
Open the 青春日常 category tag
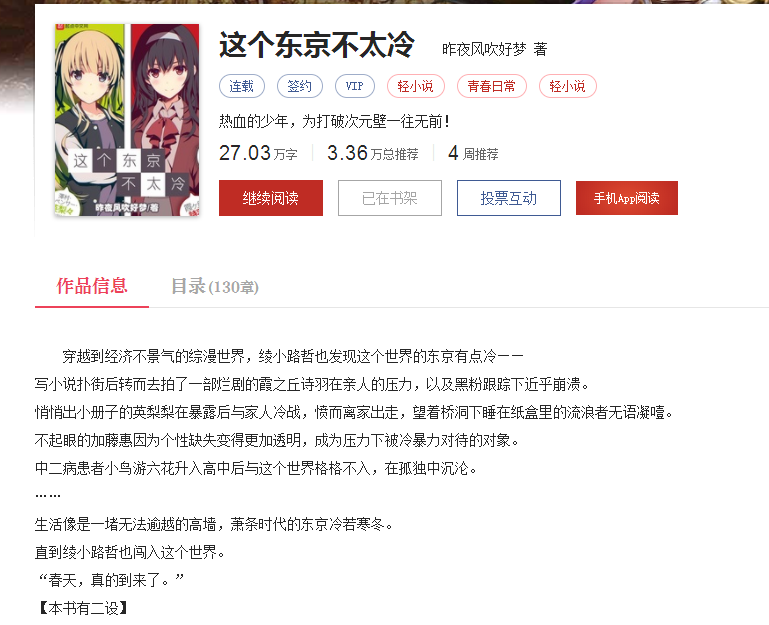491,86
